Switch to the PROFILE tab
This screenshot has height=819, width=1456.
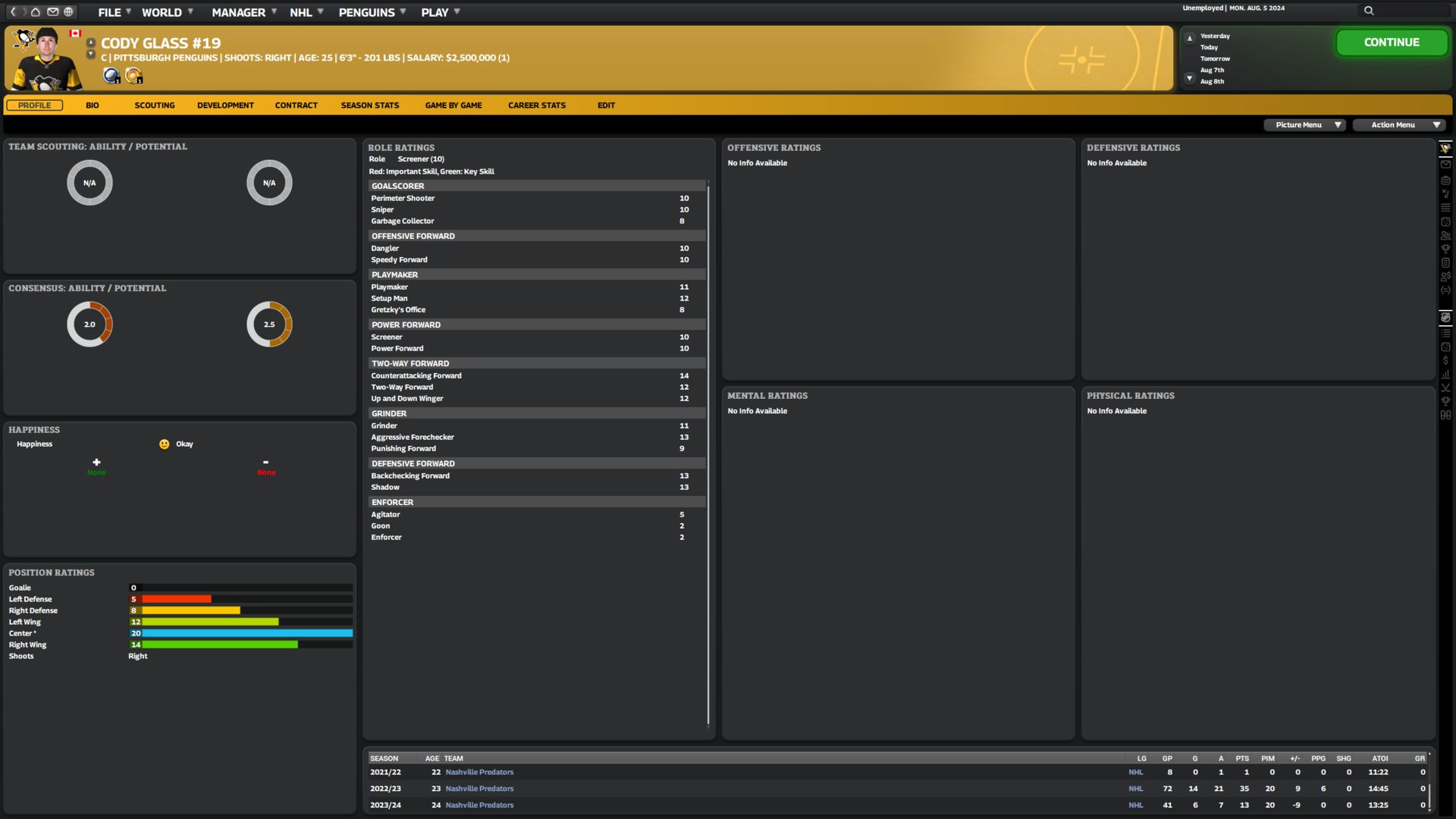point(35,105)
